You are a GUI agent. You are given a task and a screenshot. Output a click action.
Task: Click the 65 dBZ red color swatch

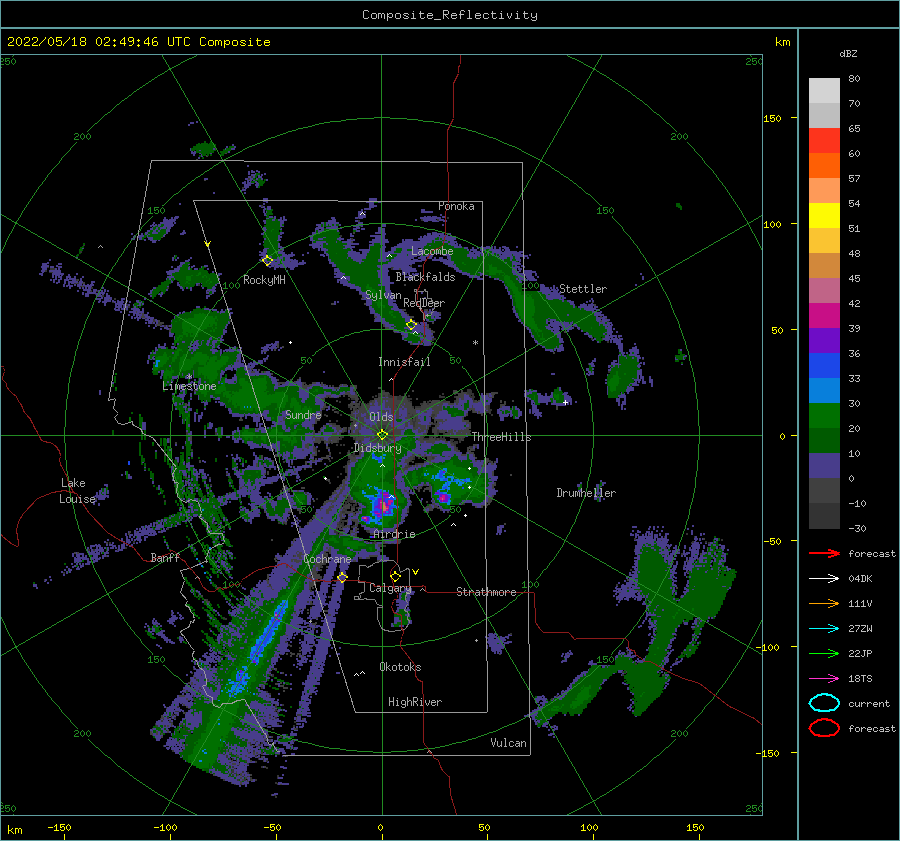point(824,141)
